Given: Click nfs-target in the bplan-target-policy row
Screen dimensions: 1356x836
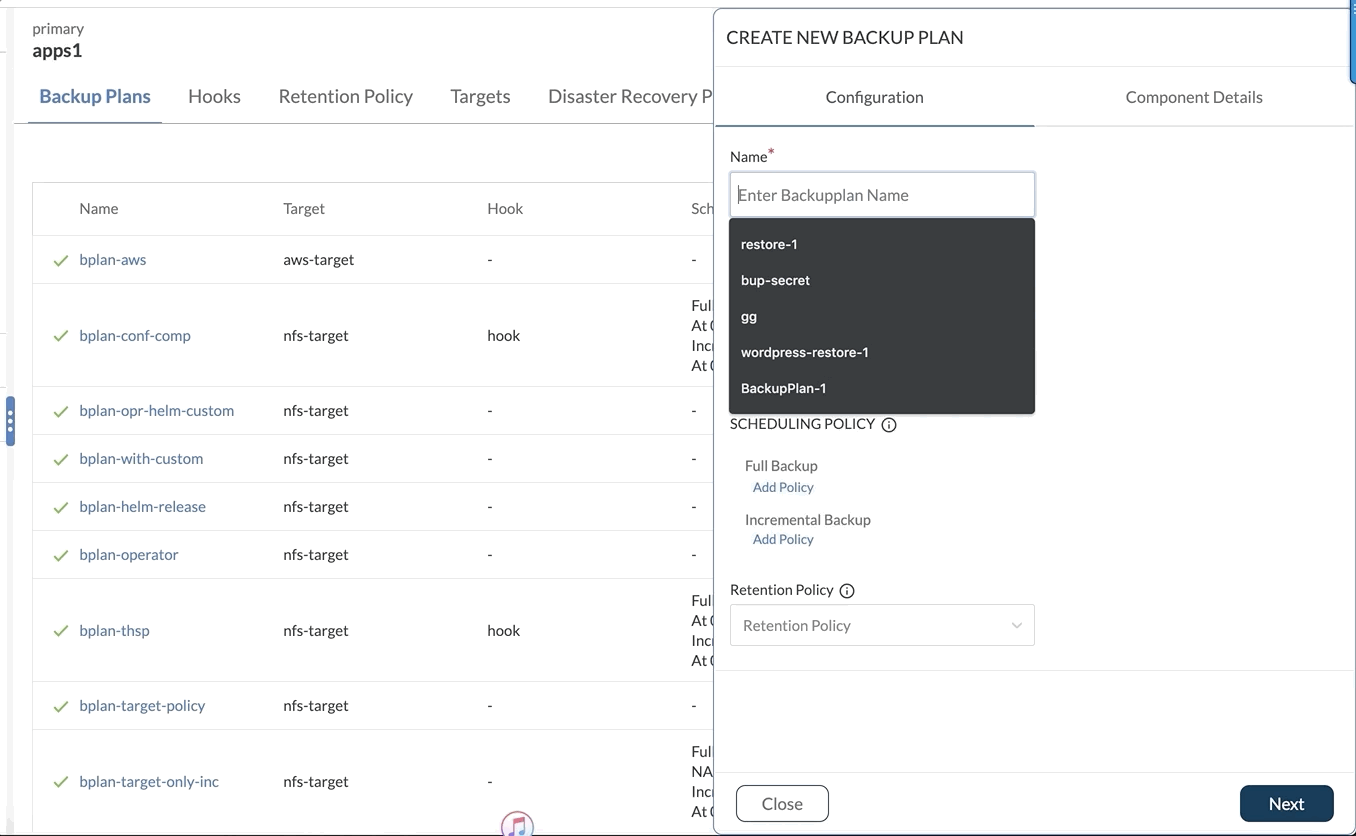Looking at the screenshot, I should pos(316,705).
